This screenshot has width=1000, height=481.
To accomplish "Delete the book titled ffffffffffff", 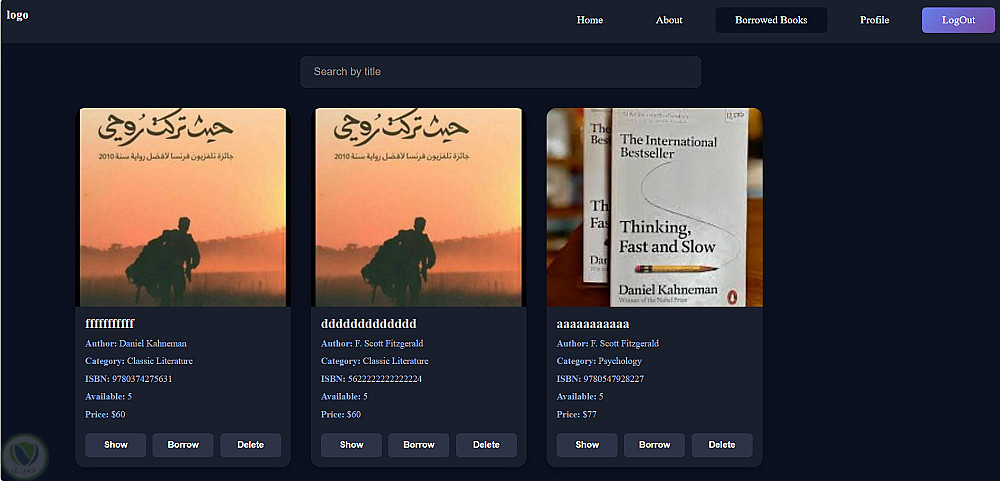I will (x=251, y=445).
